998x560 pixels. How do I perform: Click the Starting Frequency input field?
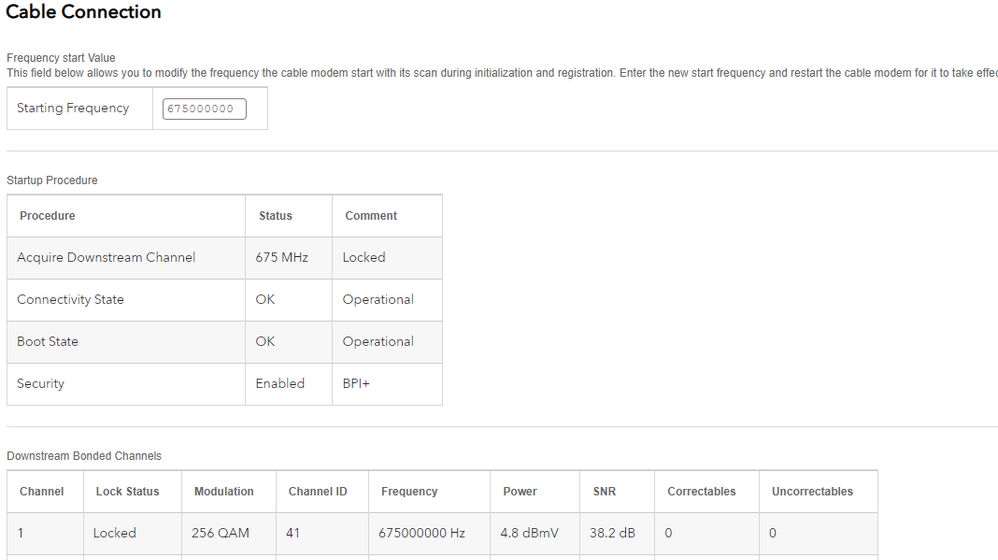click(x=204, y=108)
